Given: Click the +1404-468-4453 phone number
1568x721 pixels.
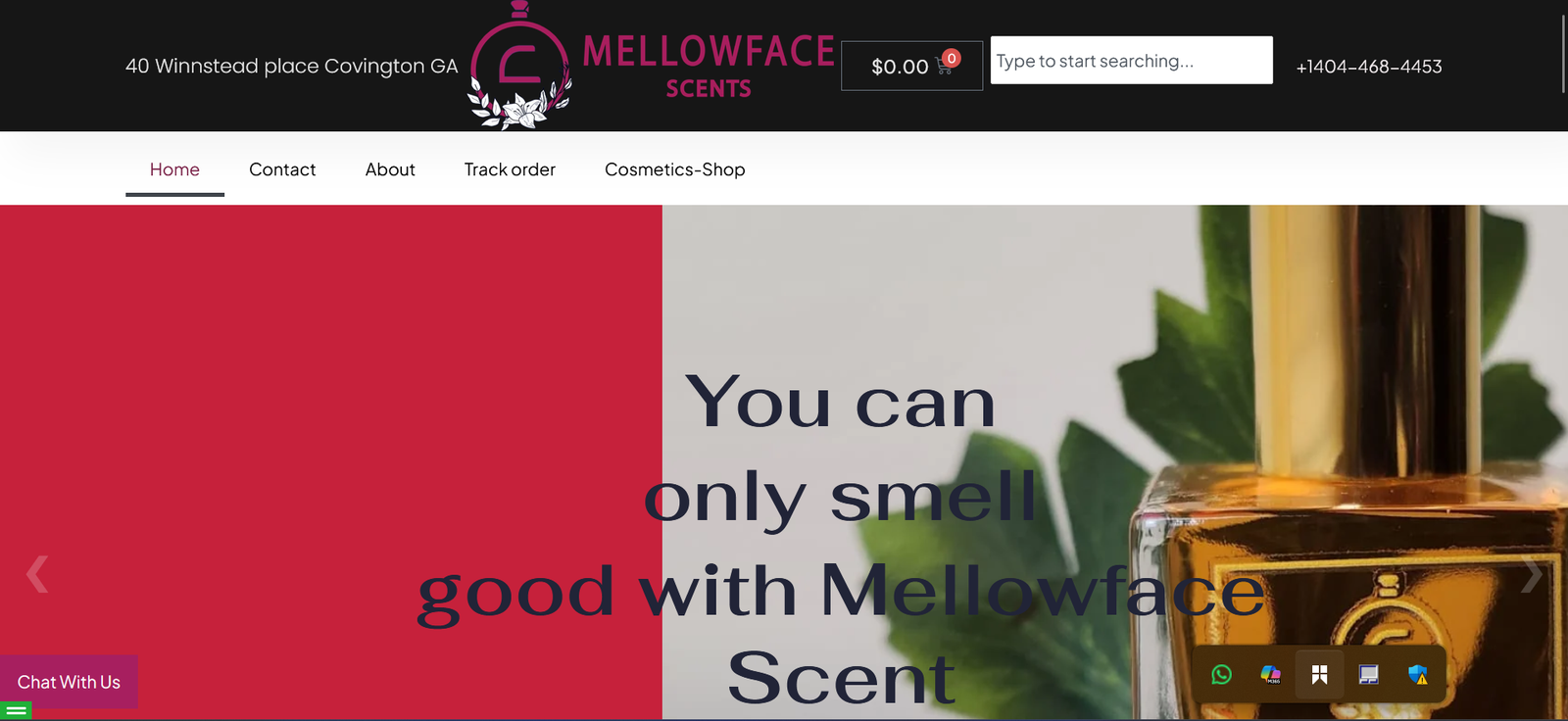Looking at the screenshot, I should click(x=1369, y=67).
